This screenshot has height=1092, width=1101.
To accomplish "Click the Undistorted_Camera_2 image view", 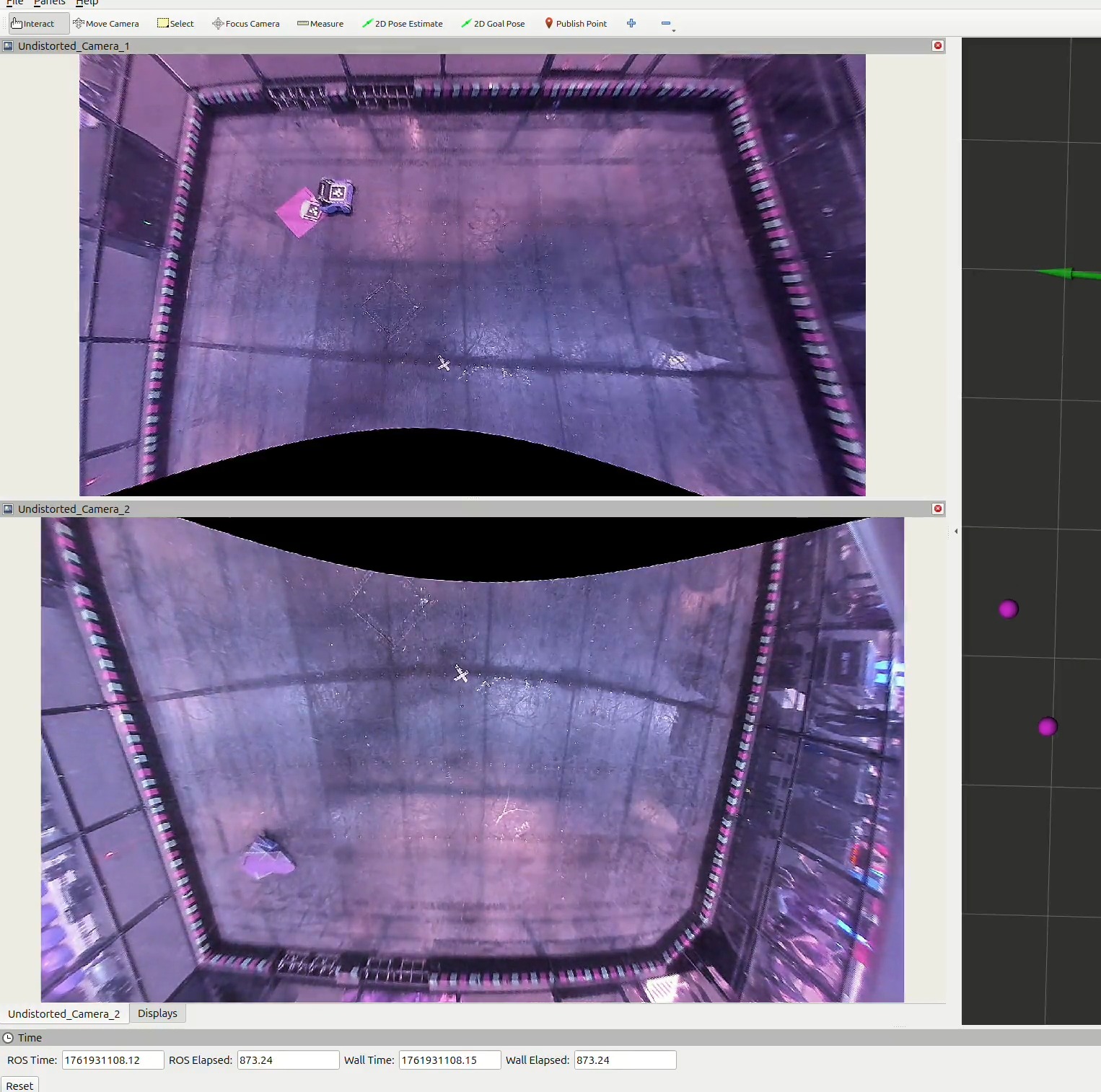I will click(473, 759).
